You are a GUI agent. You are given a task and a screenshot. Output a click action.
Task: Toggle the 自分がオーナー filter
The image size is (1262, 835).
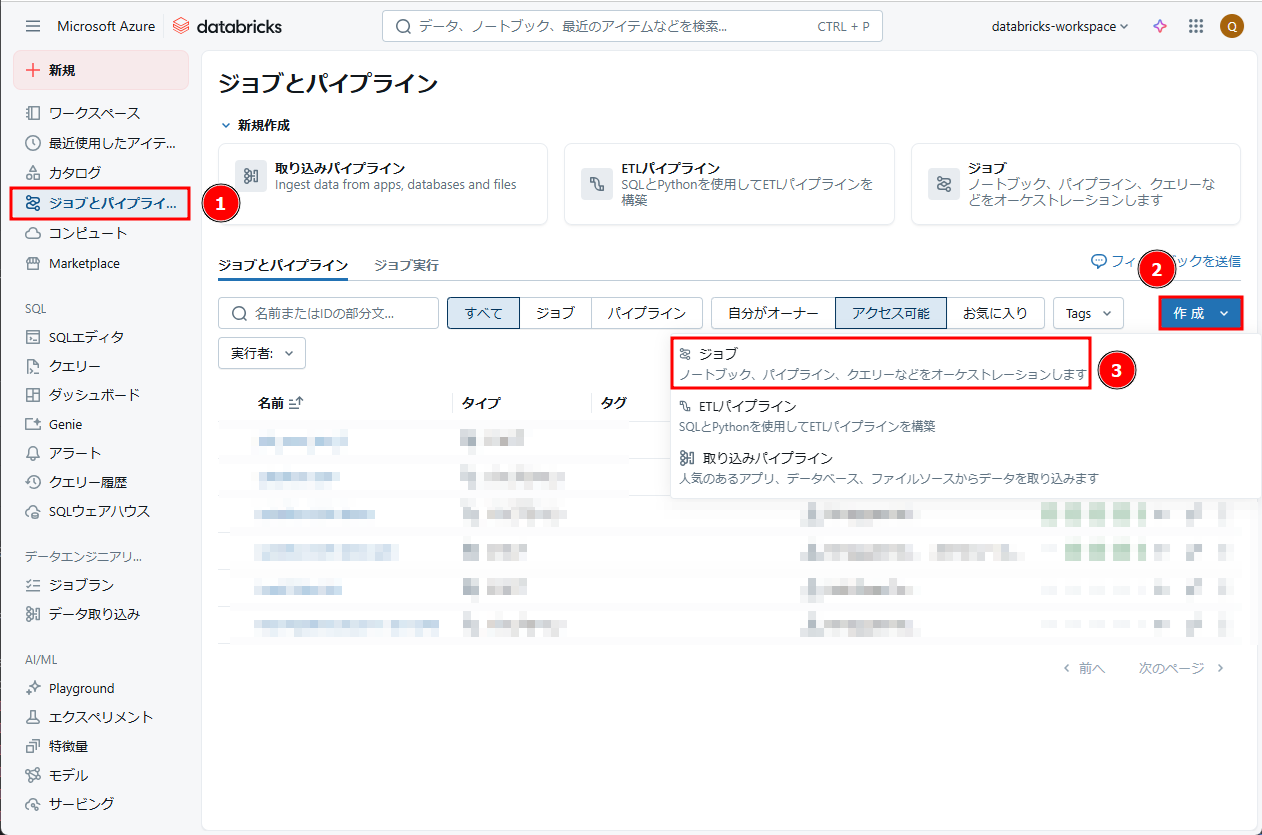pyautogui.click(x=772, y=313)
